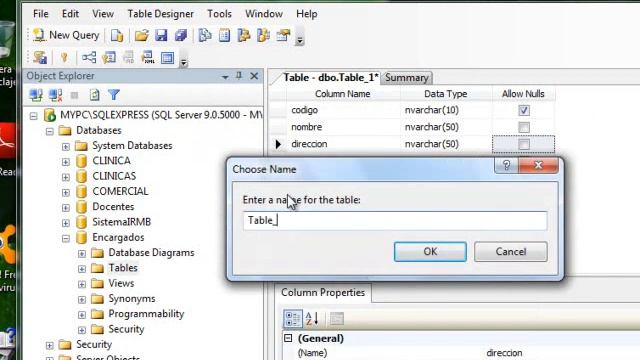This screenshot has width=640, height=360.
Task: Click the Filter funnel icon in Object Explorer
Action: point(114,95)
